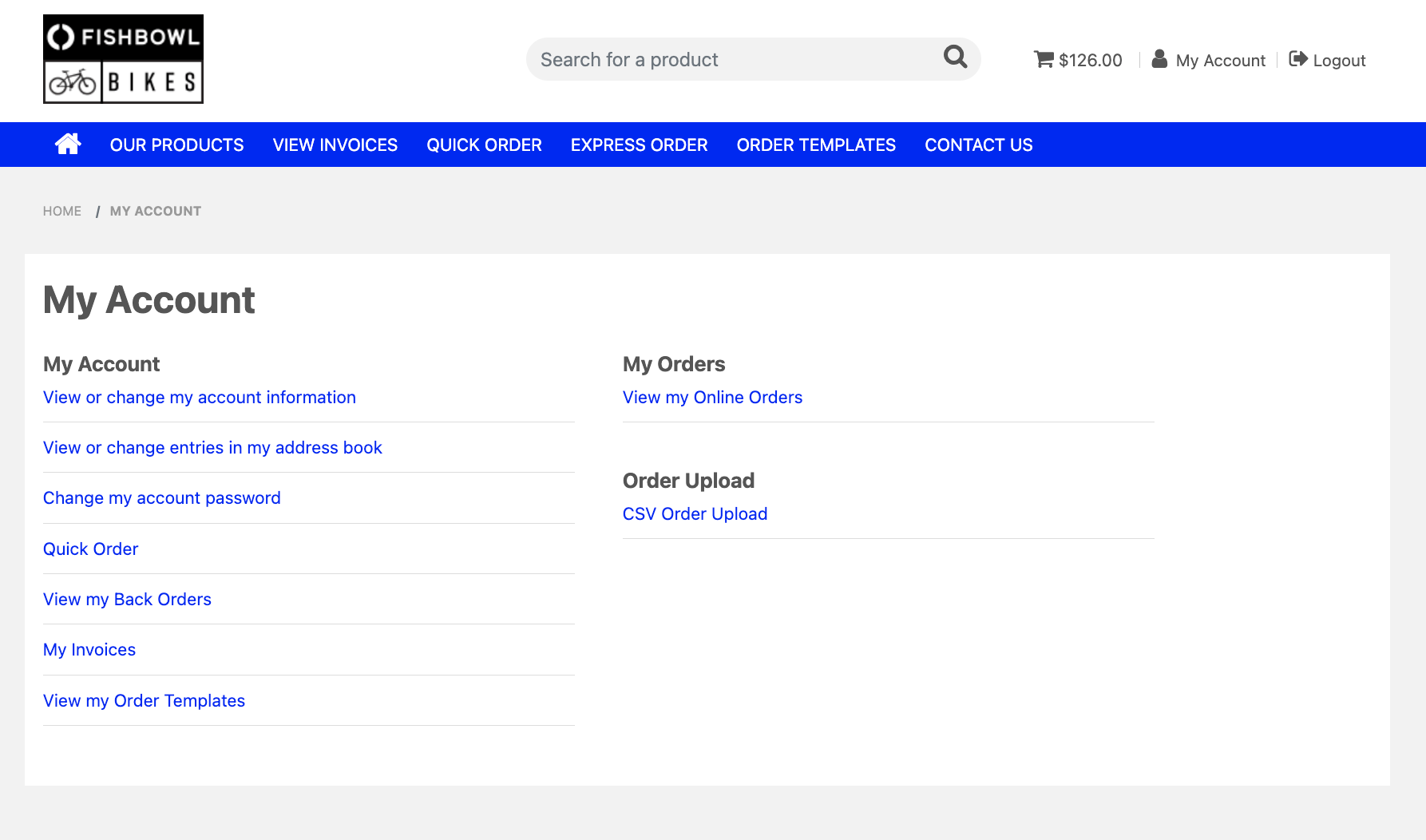Click inside the product search field
This screenshot has height=840, width=1426.
point(719,58)
